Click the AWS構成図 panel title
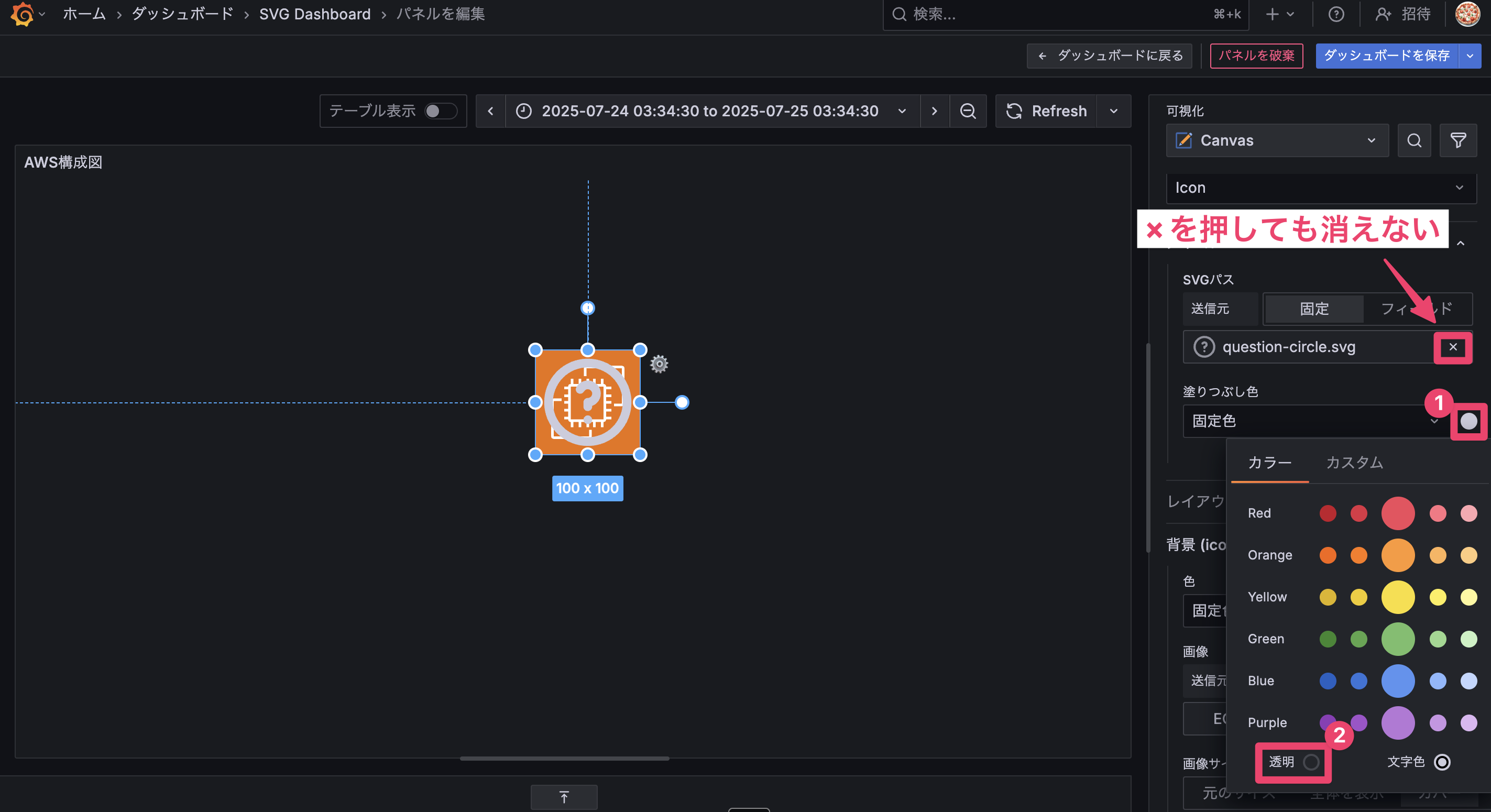Image resolution: width=1491 pixels, height=812 pixels. click(x=63, y=162)
